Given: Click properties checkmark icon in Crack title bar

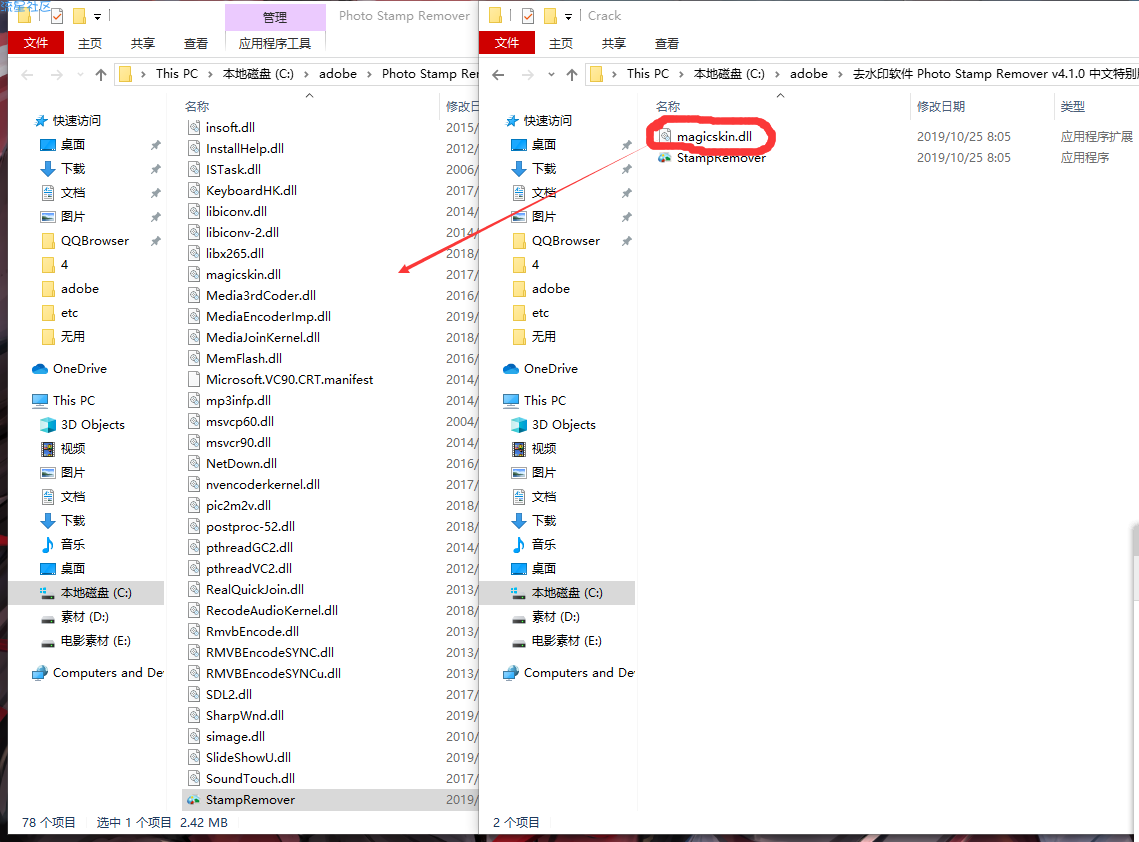Looking at the screenshot, I should click(x=528, y=15).
